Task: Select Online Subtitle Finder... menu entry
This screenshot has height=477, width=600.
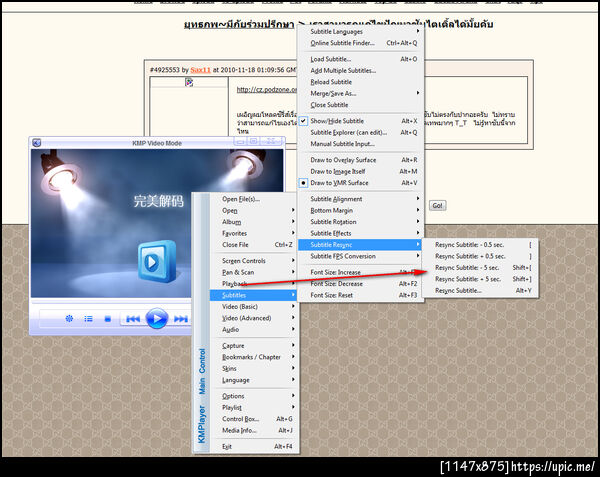Action: point(360,43)
